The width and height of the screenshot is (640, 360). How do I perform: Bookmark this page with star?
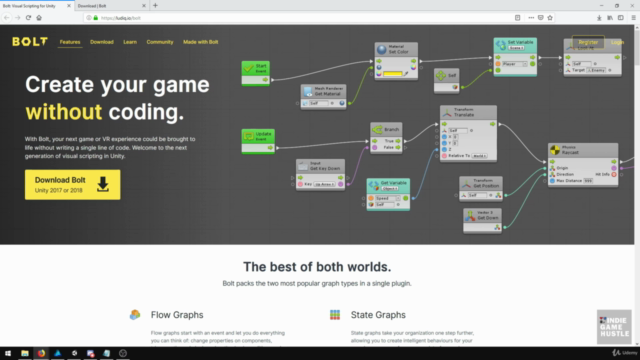tap(550, 18)
